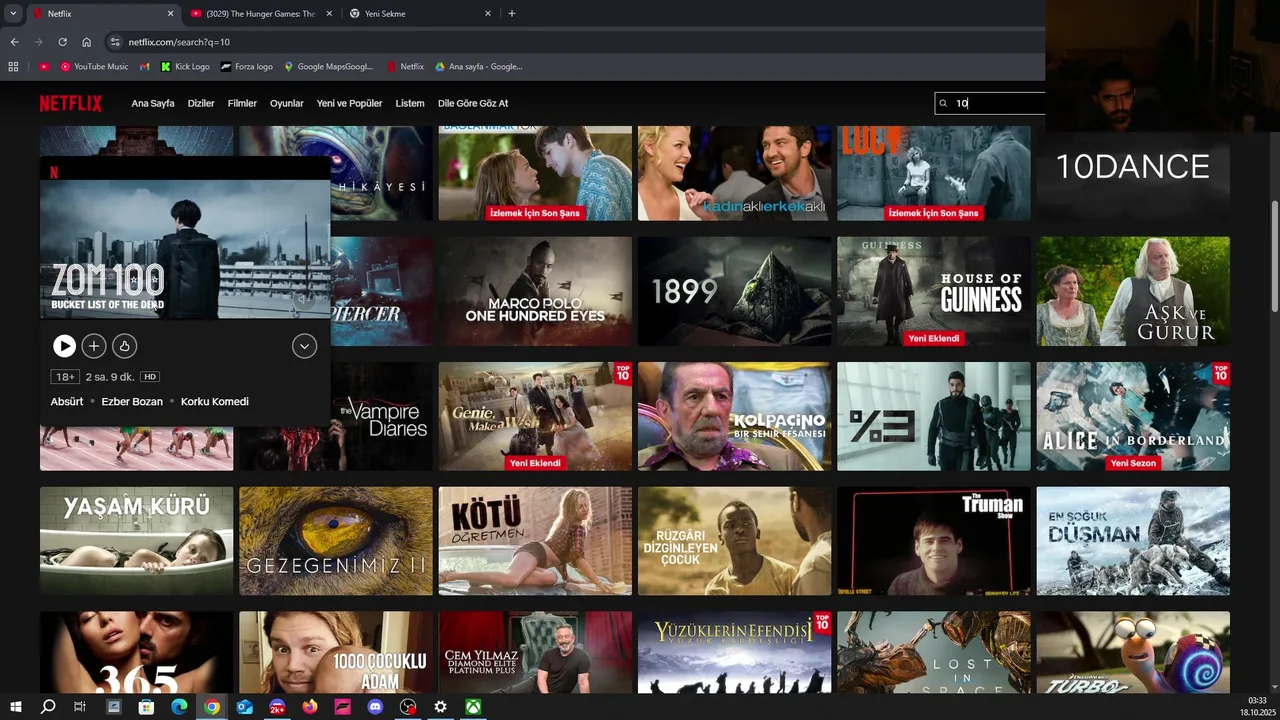Open the 10DANCE title card
This screenshot has height=720, width=1280.
1133,173
